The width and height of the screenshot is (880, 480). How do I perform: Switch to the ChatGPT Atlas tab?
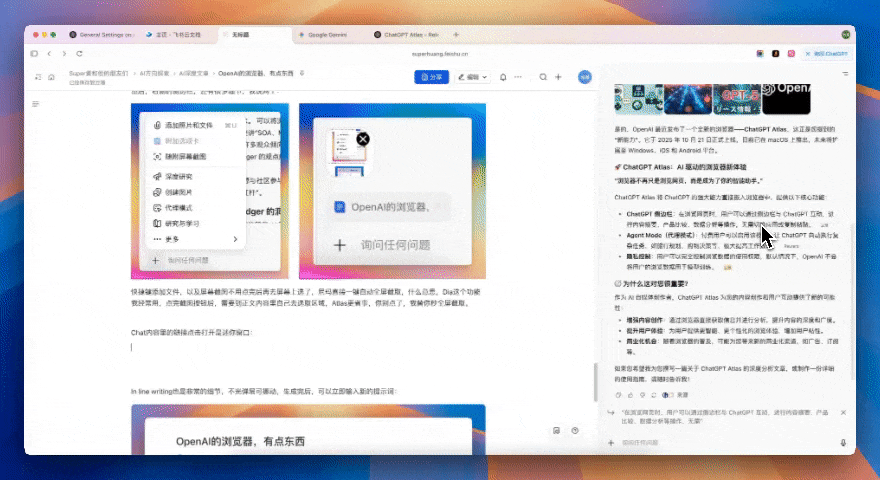tap(410, 34)
